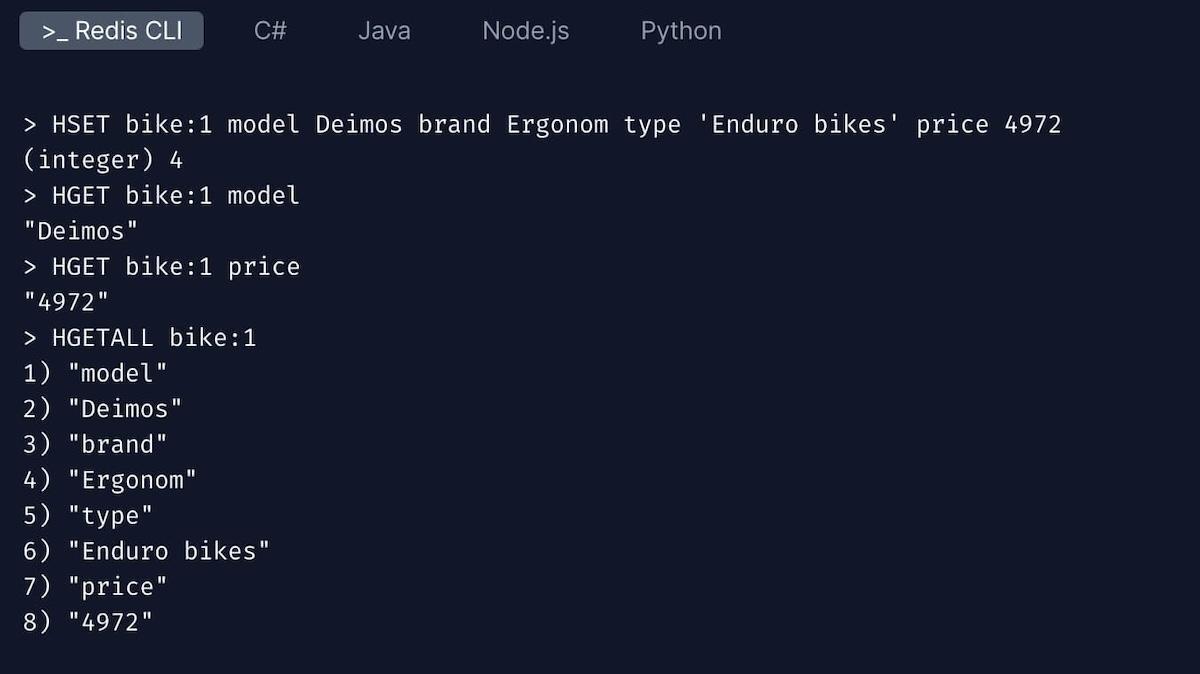Image resolution: width=1200 pixels, height=674 pixels.
Task: Click result line 6) "Enduro bikes"
Action: point(147,551)
